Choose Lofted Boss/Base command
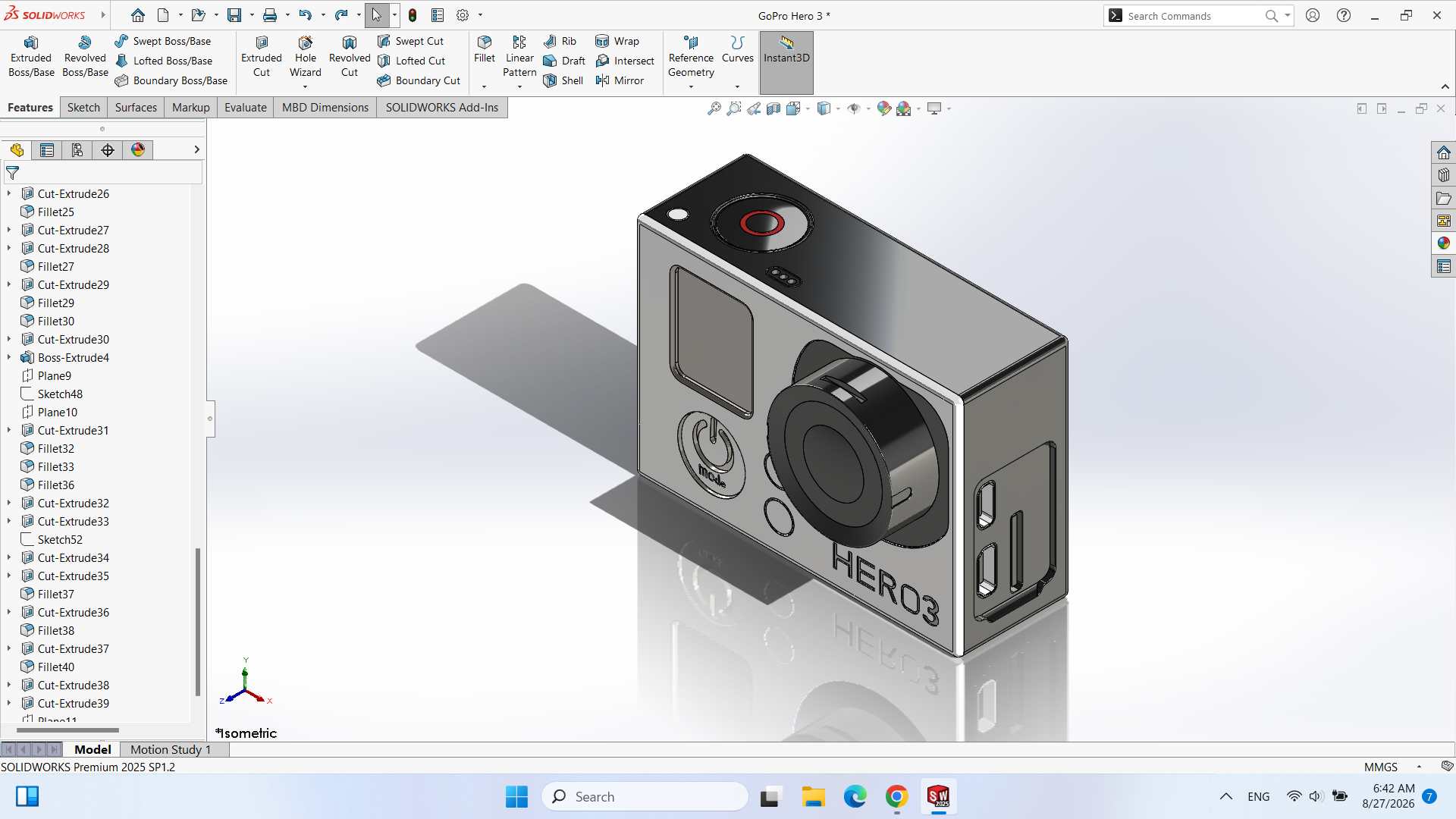This screenshot has width=1456, height=819. (164, 61)
